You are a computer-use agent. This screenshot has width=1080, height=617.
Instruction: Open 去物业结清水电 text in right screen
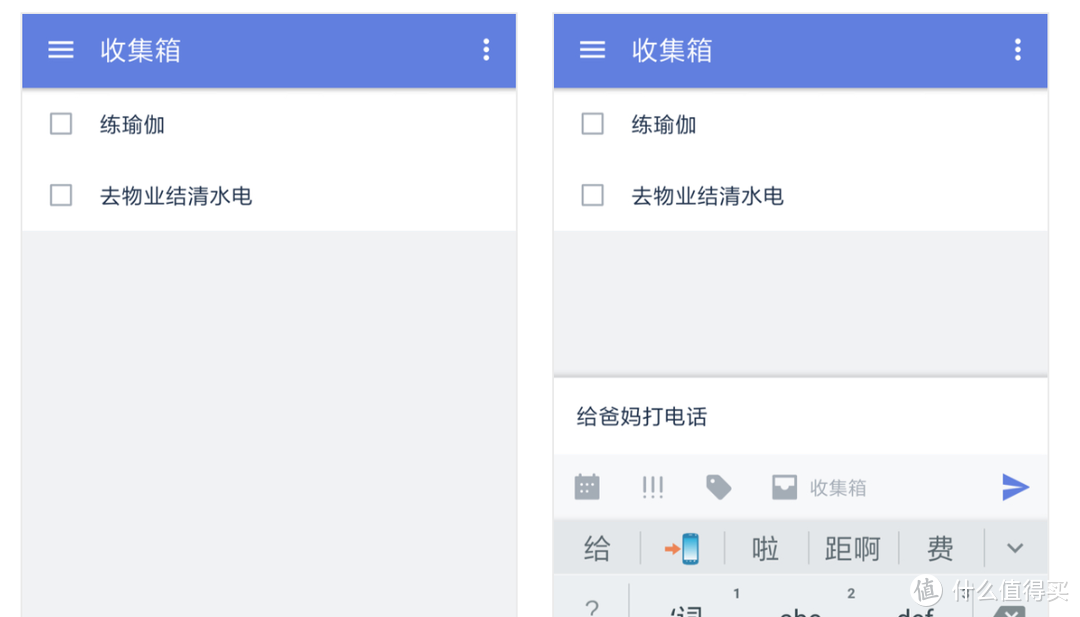tap(708, 196)
